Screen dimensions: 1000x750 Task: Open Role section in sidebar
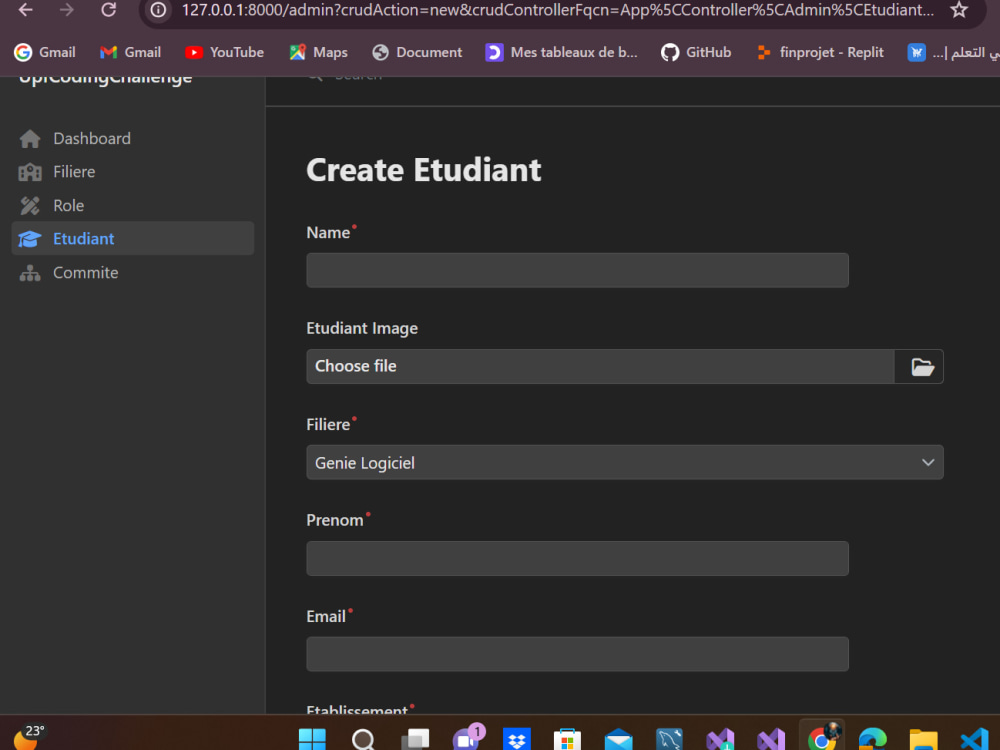[68, 205]
